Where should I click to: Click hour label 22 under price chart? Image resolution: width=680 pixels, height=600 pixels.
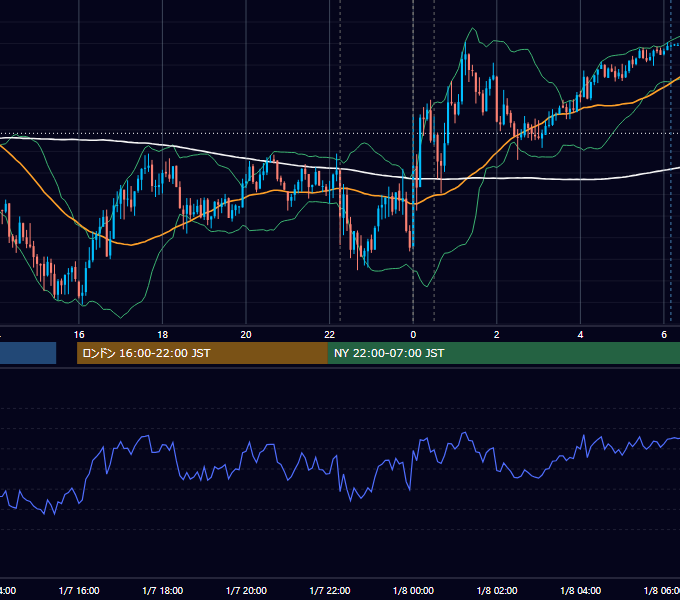330,335
